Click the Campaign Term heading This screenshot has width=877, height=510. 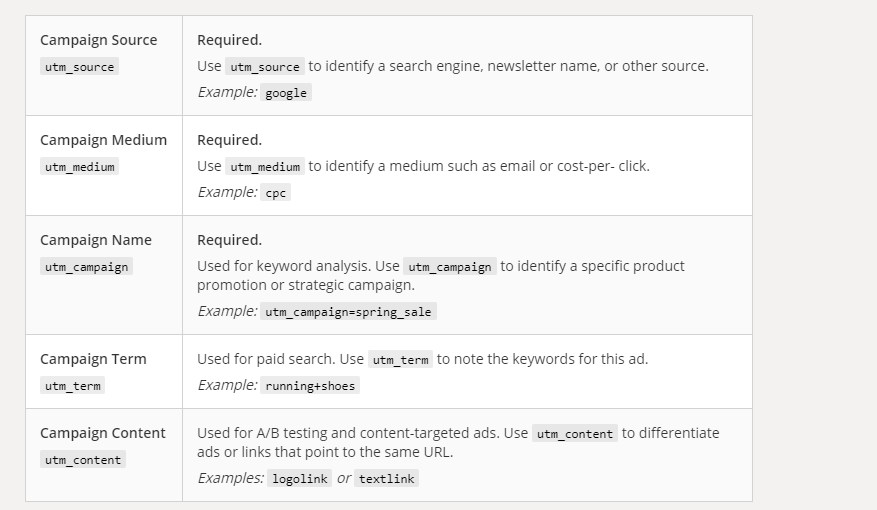(93, 360)
